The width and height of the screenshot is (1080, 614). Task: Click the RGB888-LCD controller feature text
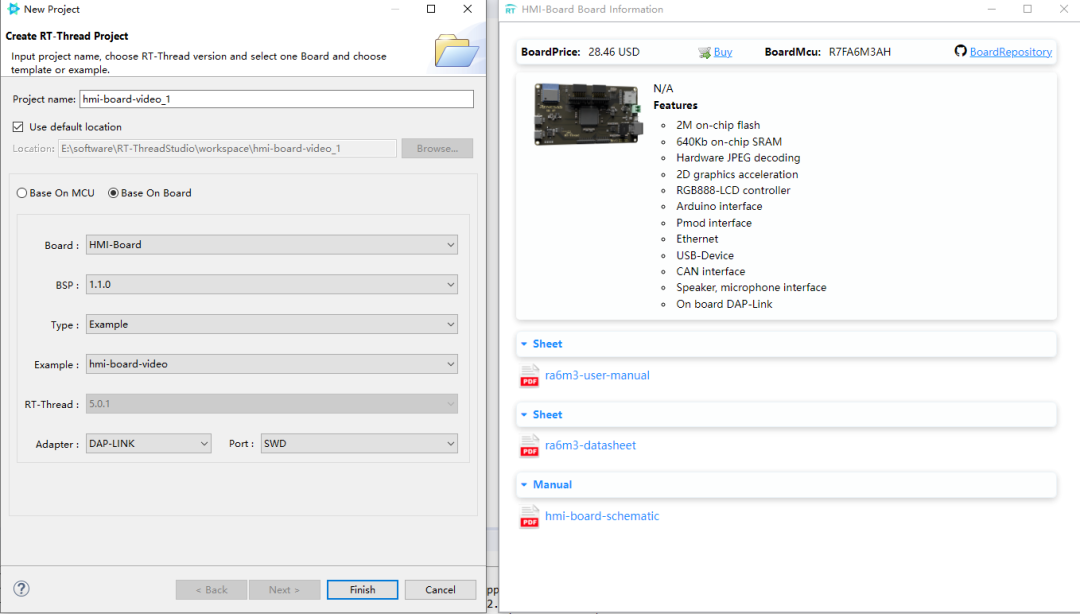733,190
